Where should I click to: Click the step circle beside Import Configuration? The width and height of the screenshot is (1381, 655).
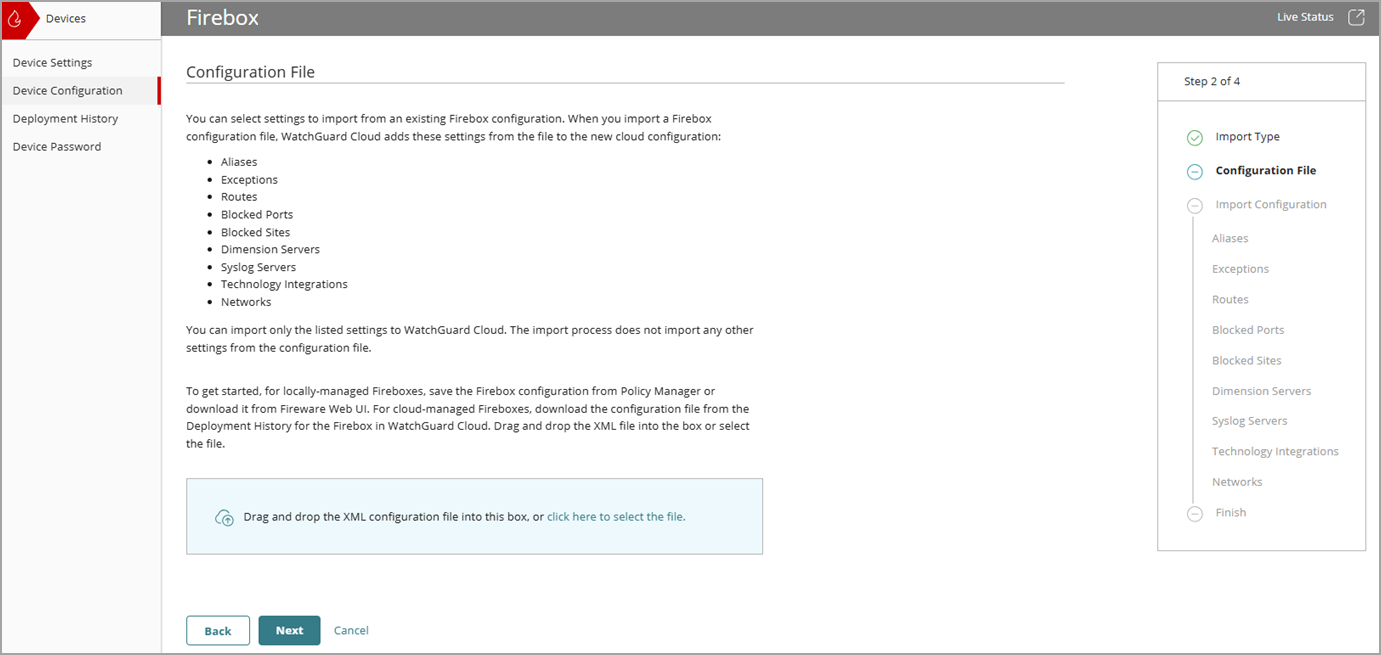click(x=1194, y=206)
